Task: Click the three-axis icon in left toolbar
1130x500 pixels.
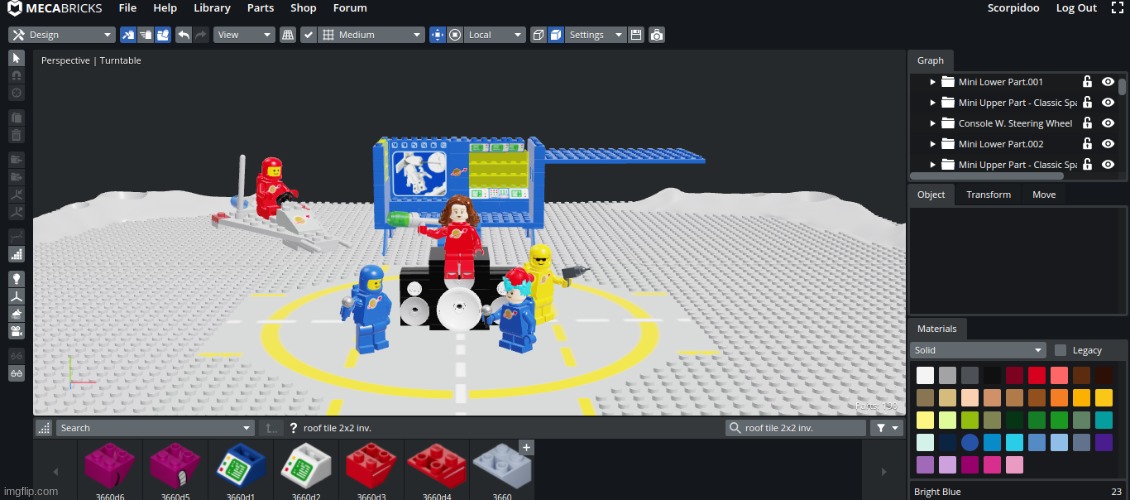Action: [x=16, y=296]
